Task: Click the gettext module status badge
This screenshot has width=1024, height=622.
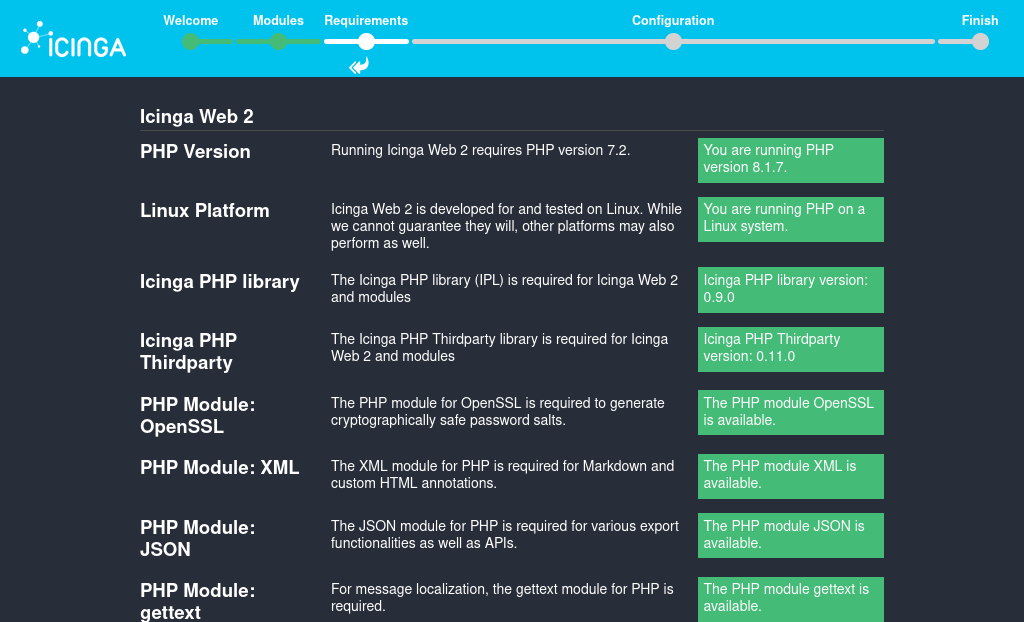Action: pos(790,598)
